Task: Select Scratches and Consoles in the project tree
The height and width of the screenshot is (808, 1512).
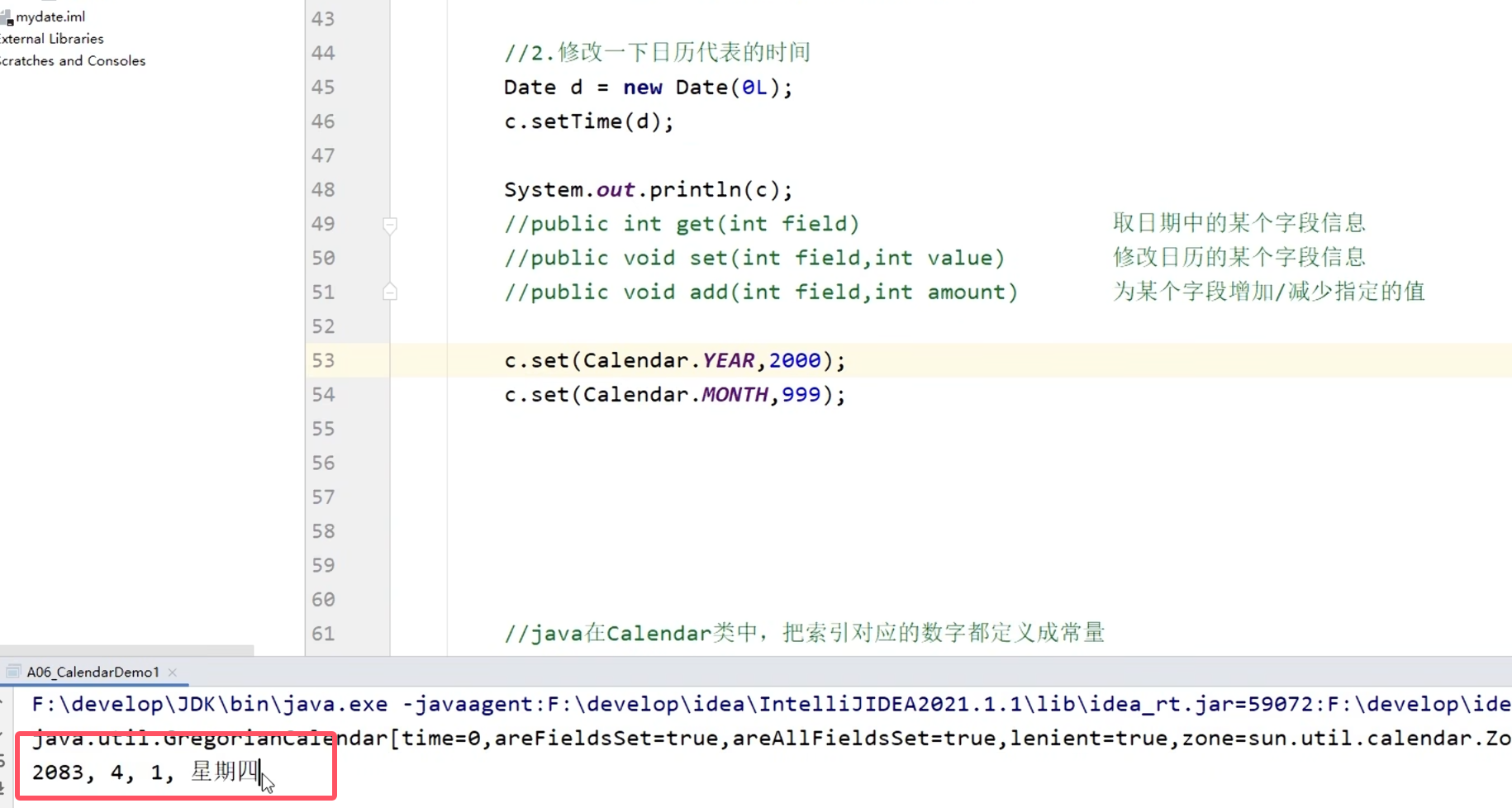Action: pos(73,61)
